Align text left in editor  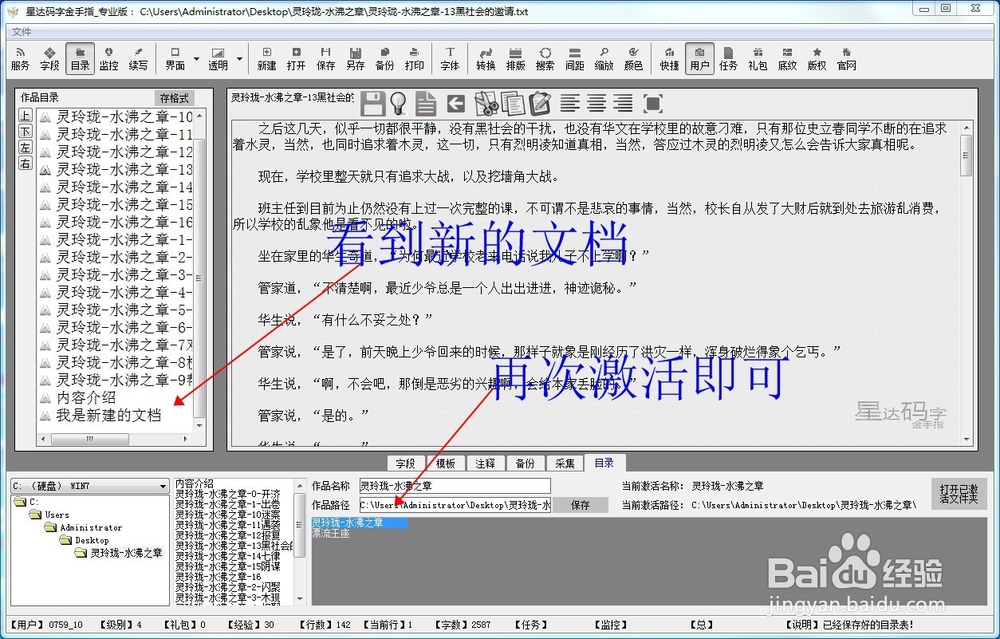tap(570, 103)
